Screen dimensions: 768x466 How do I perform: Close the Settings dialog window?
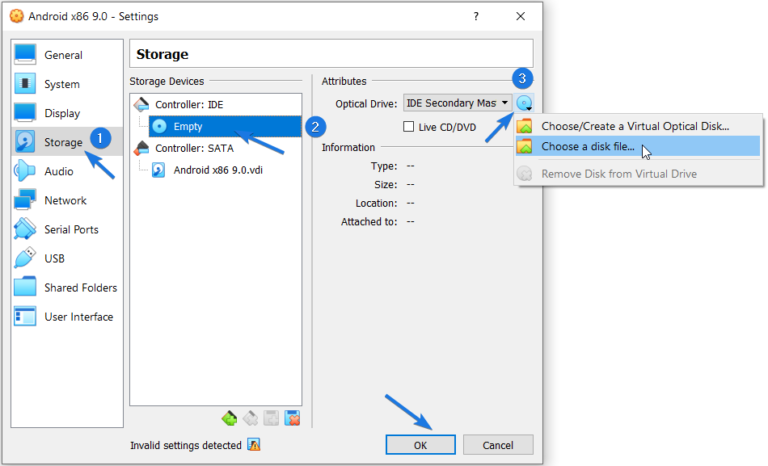click(x=520, y=16)
